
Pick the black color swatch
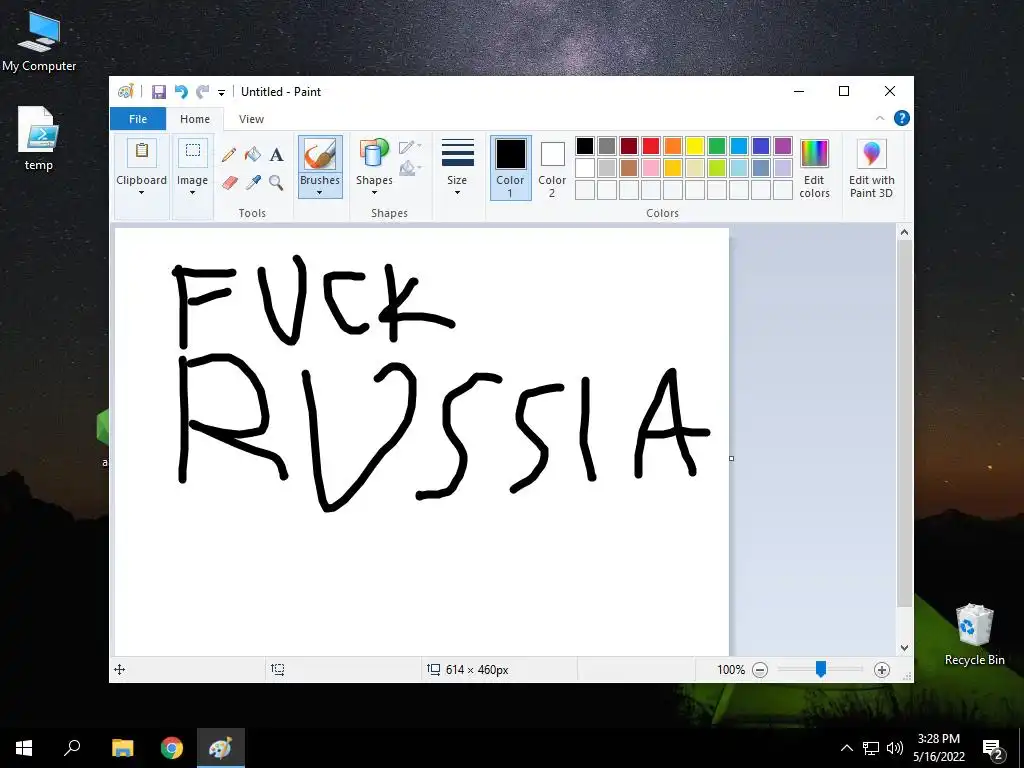click(584, 146)
